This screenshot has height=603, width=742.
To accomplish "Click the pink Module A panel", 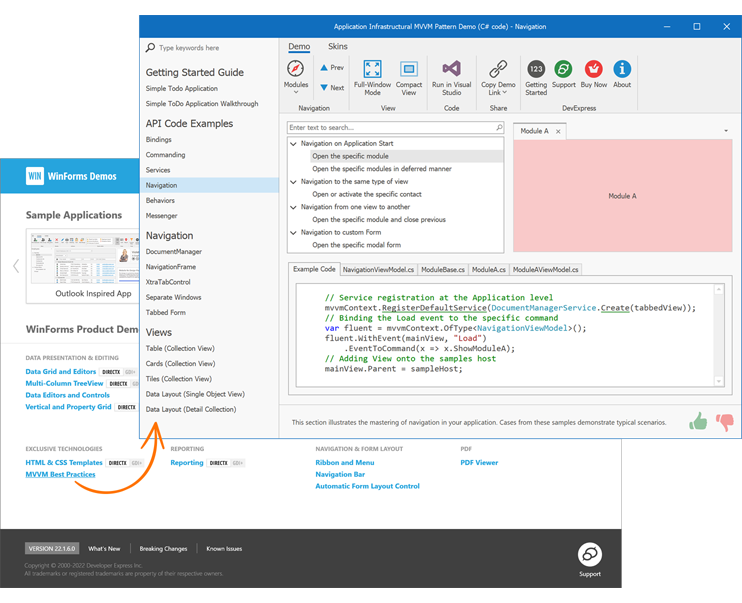I will (622, 196).
